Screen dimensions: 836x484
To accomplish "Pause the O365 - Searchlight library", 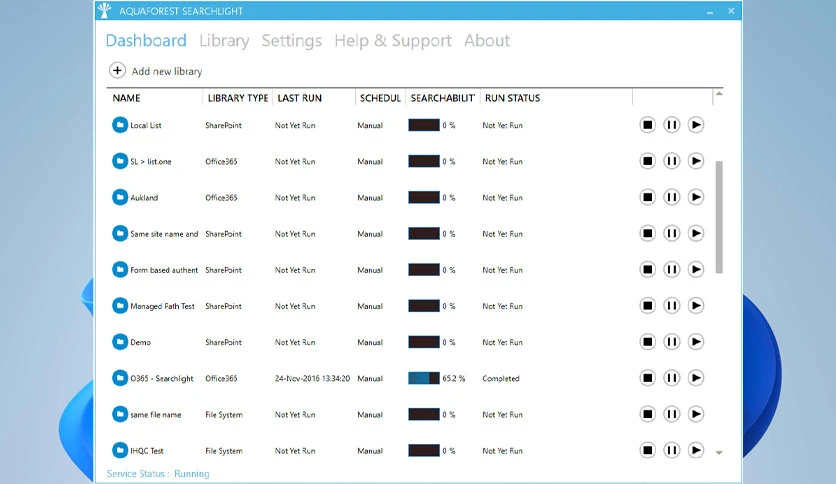I will point(672,378).
